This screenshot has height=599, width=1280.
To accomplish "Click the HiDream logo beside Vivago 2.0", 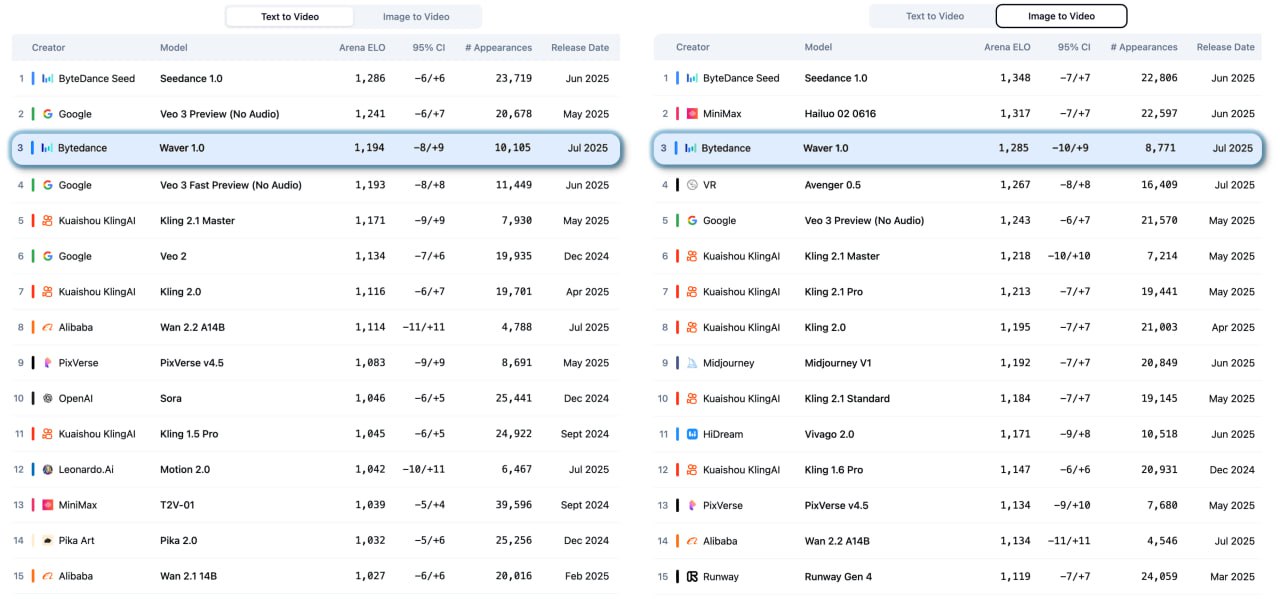I will point(692,434).
